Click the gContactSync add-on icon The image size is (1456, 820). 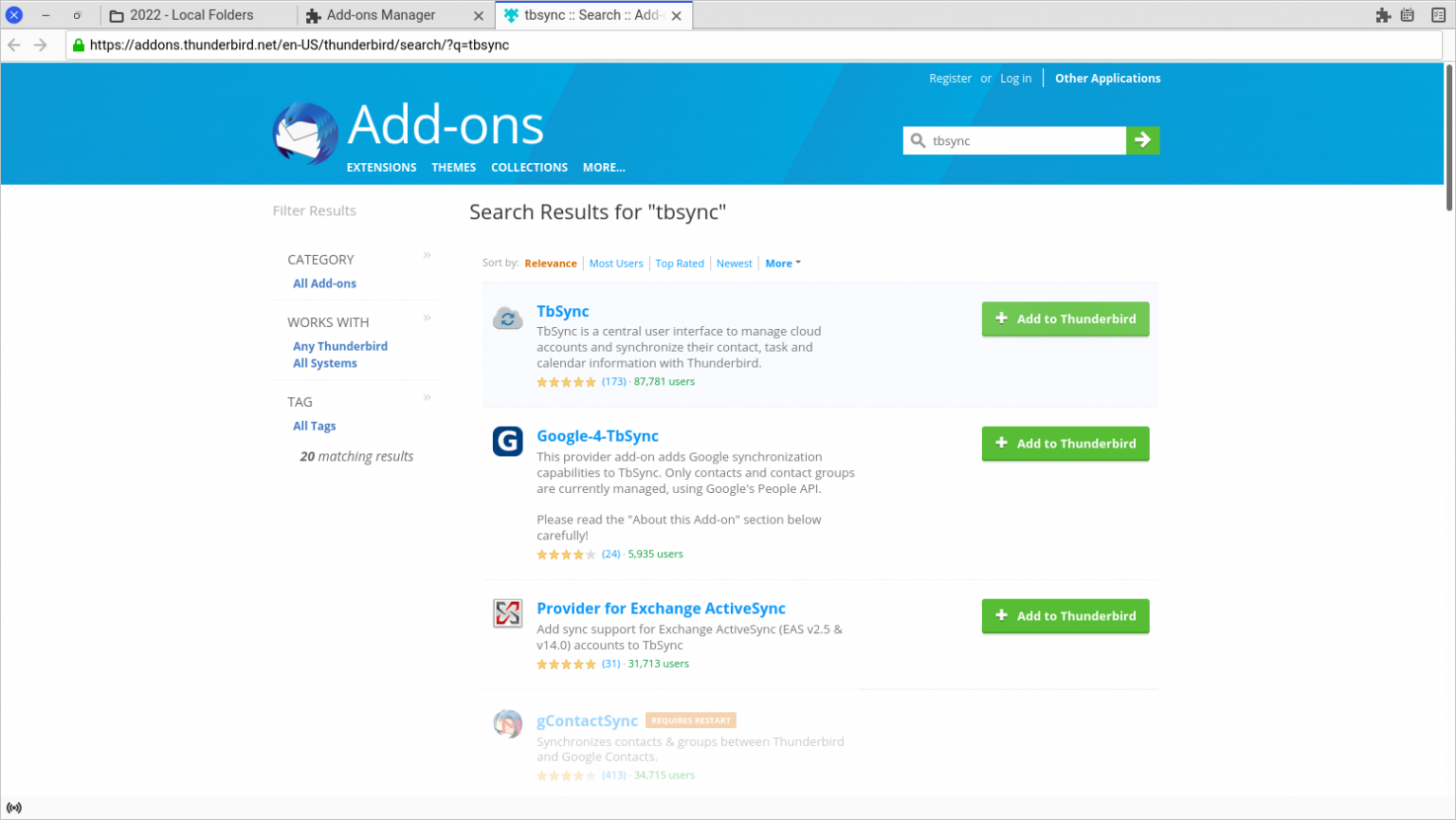click(x=507, y=723)
